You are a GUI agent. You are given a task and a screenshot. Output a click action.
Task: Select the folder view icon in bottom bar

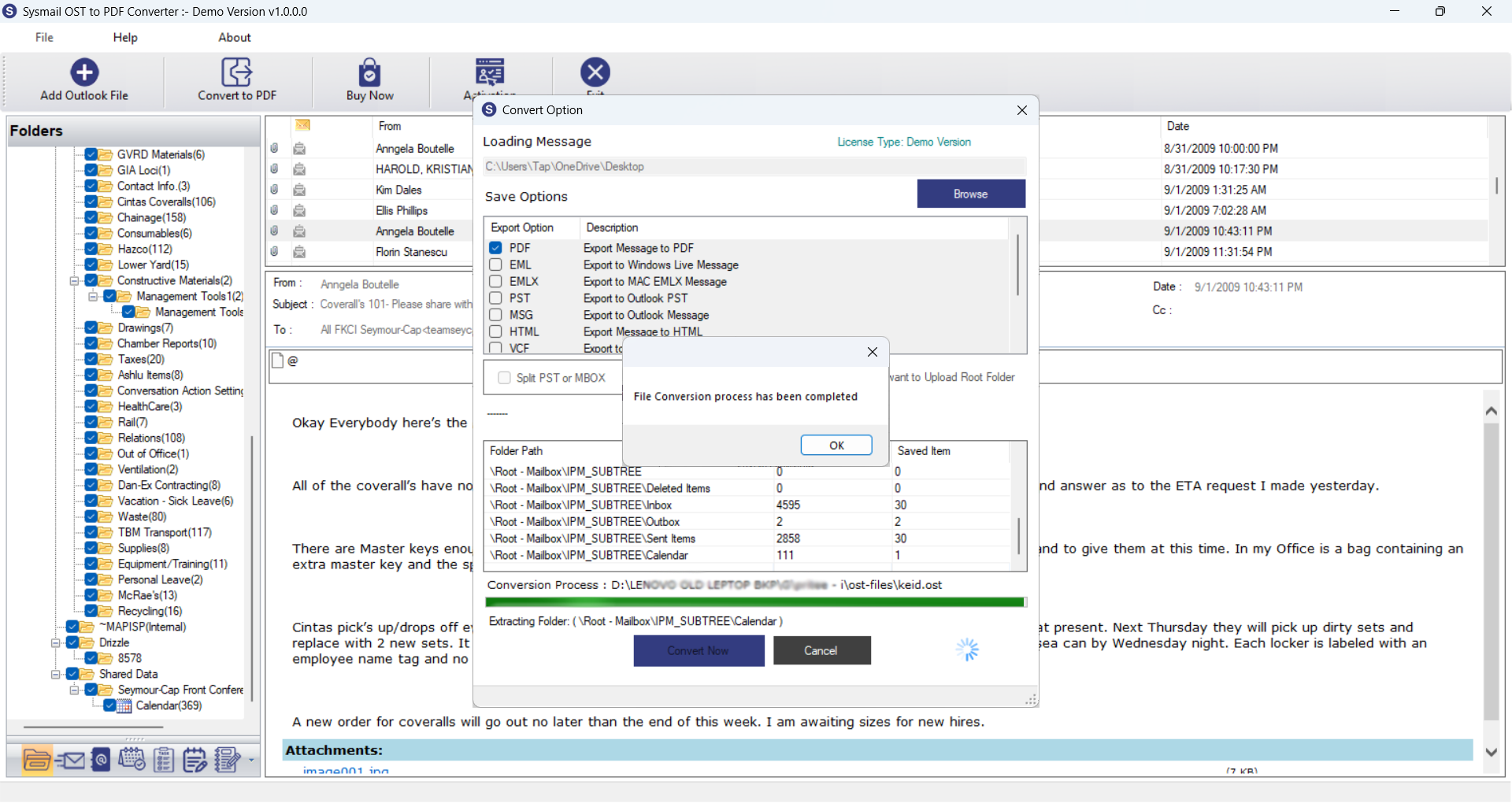[37, 760]
